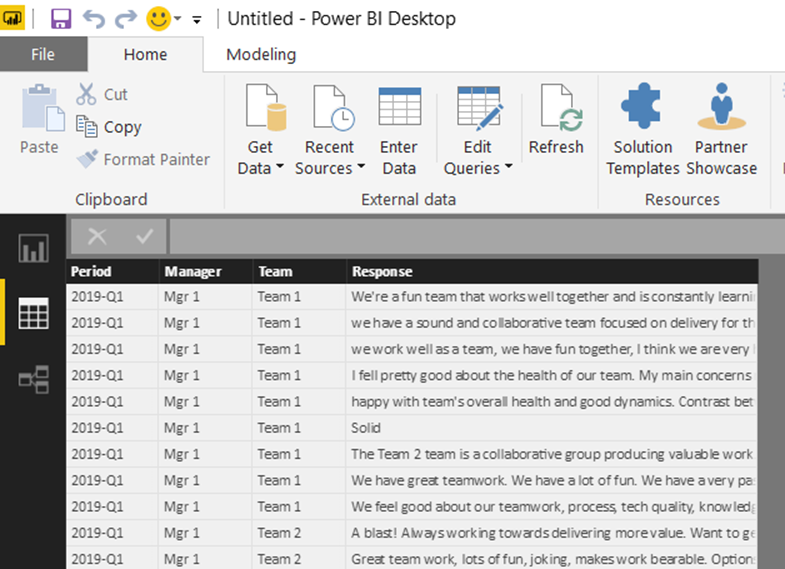Select the Format Painter tool

click(143, 159)
